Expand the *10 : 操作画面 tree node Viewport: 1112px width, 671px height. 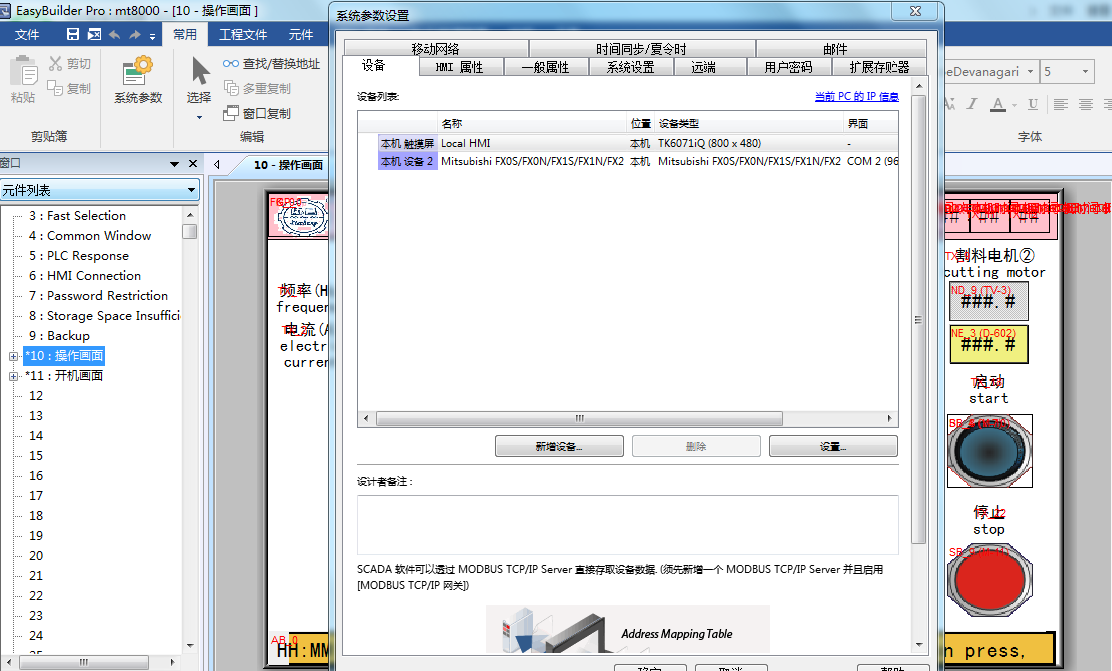[14, 356]
